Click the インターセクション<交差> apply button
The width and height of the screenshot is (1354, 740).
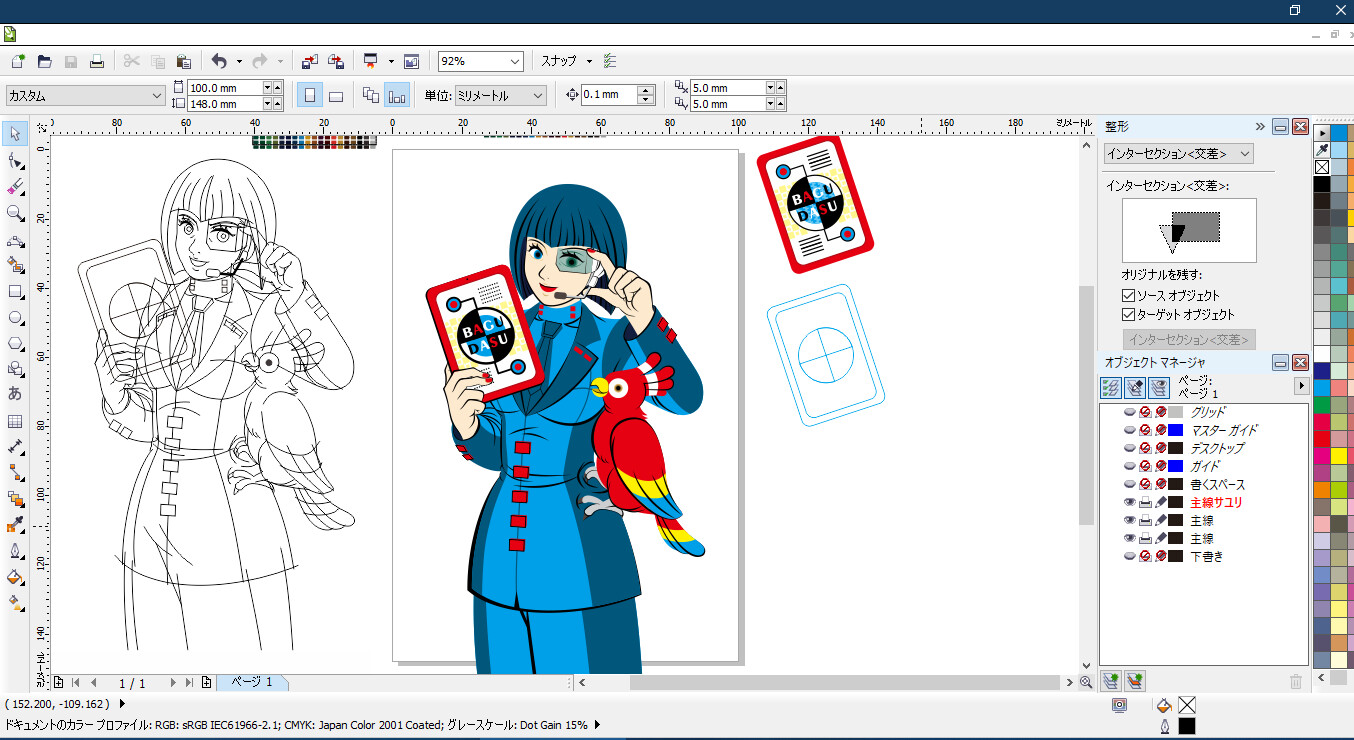click(1189, 339)
